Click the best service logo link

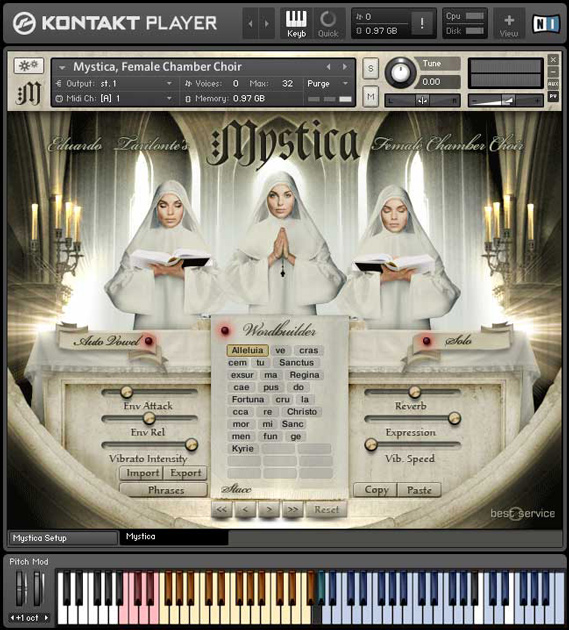click(x=522, y=513)
